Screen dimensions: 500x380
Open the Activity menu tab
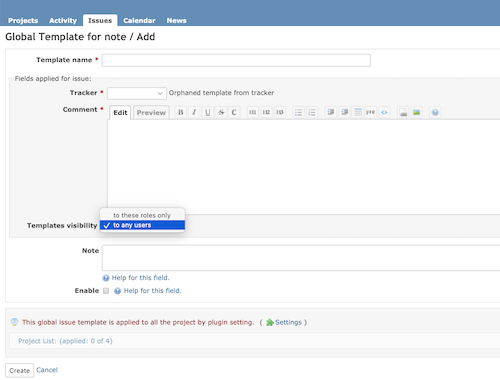[63, 21]
